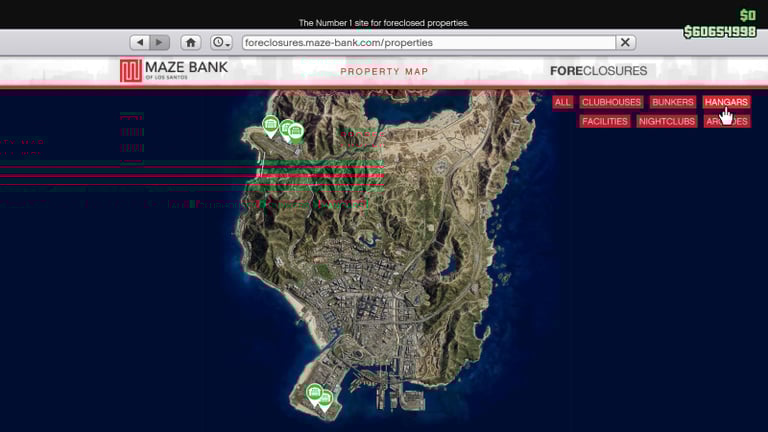This screenshot has width=768, height=432.
Task: Click the $0 cash amount text
Action: coord(748,15)
